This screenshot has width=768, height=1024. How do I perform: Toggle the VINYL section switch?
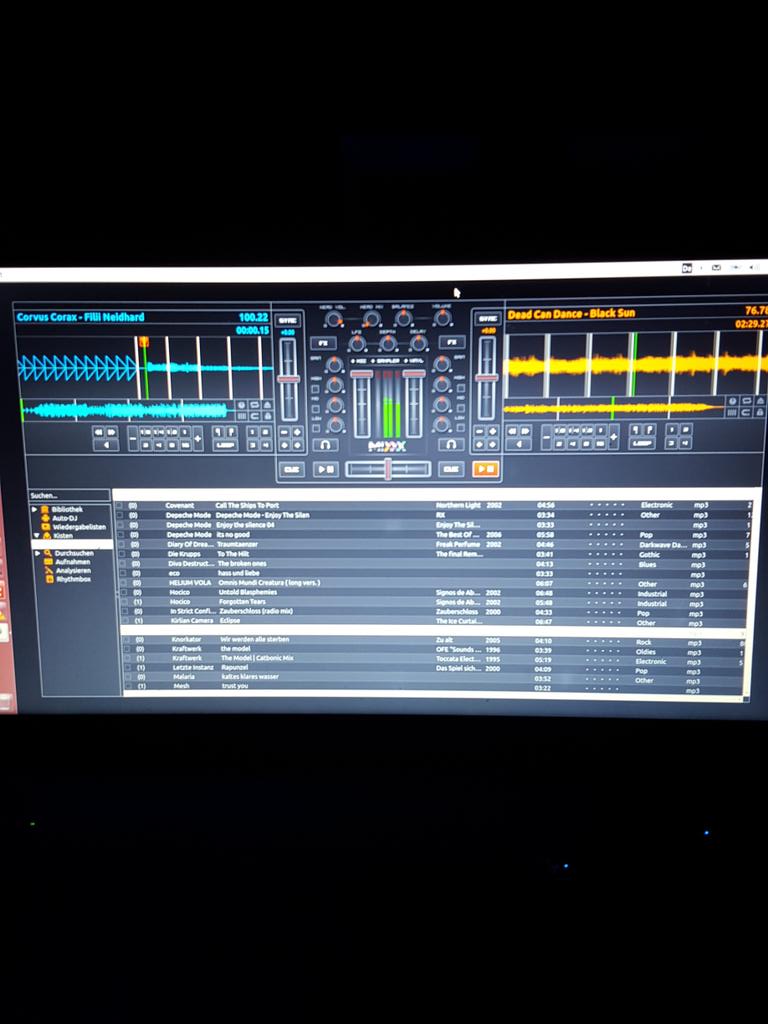coord(414,360)
